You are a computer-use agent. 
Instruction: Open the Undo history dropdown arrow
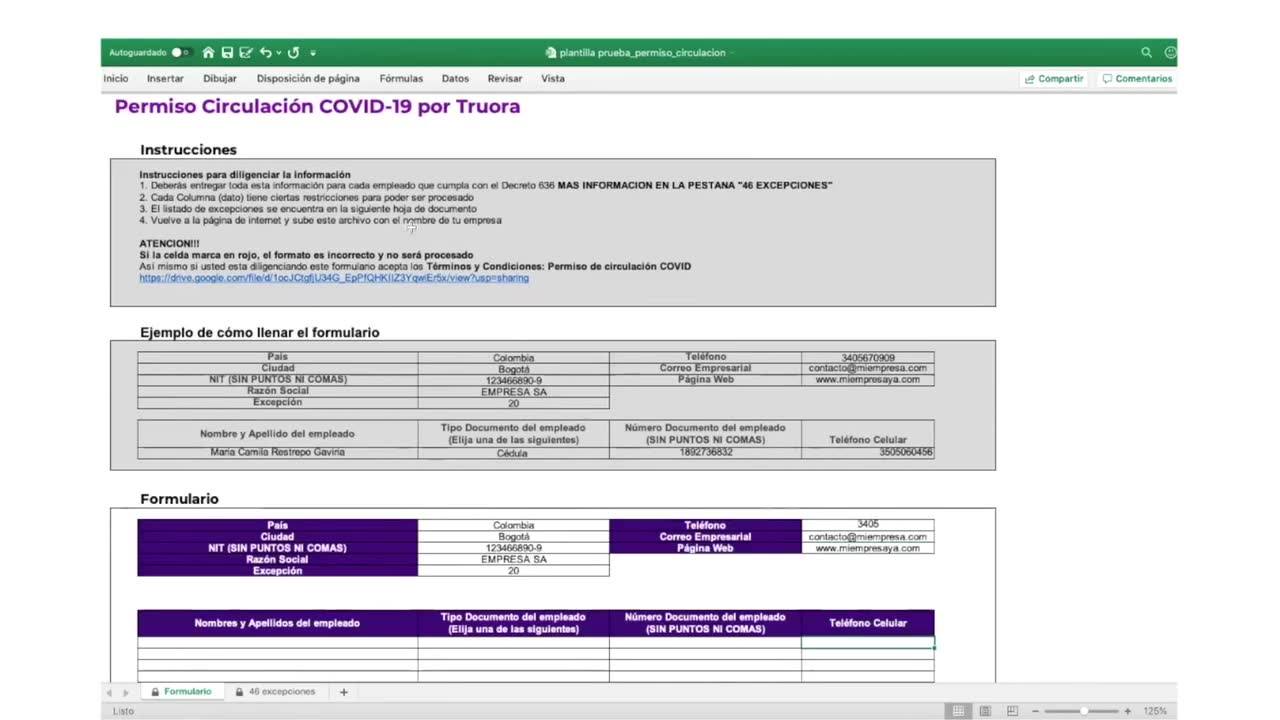tap(279, 53)
